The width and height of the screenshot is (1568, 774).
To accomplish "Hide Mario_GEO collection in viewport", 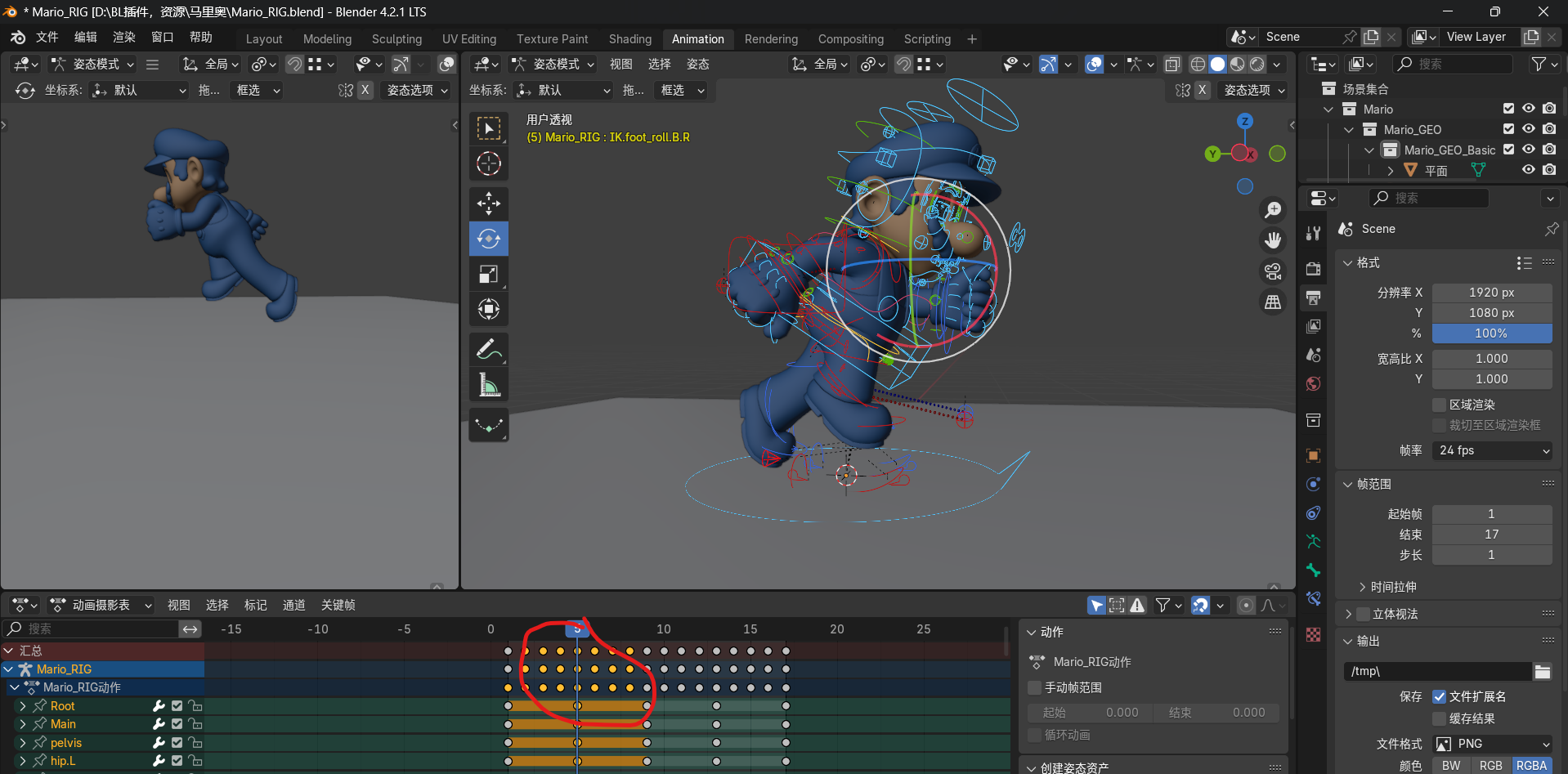I will (x=1528, y=129).
